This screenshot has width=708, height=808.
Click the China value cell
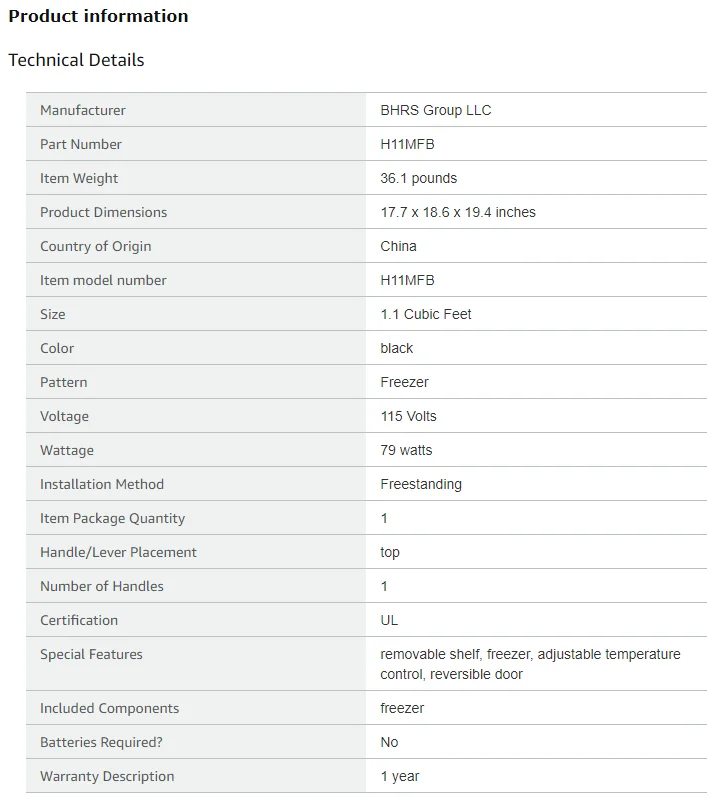pyautogui.click(x=399, y=246)
